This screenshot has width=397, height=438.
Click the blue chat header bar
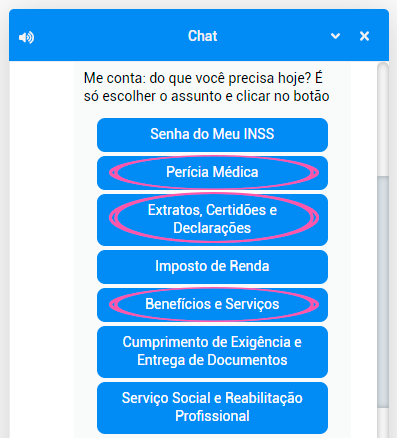[199, 35]
